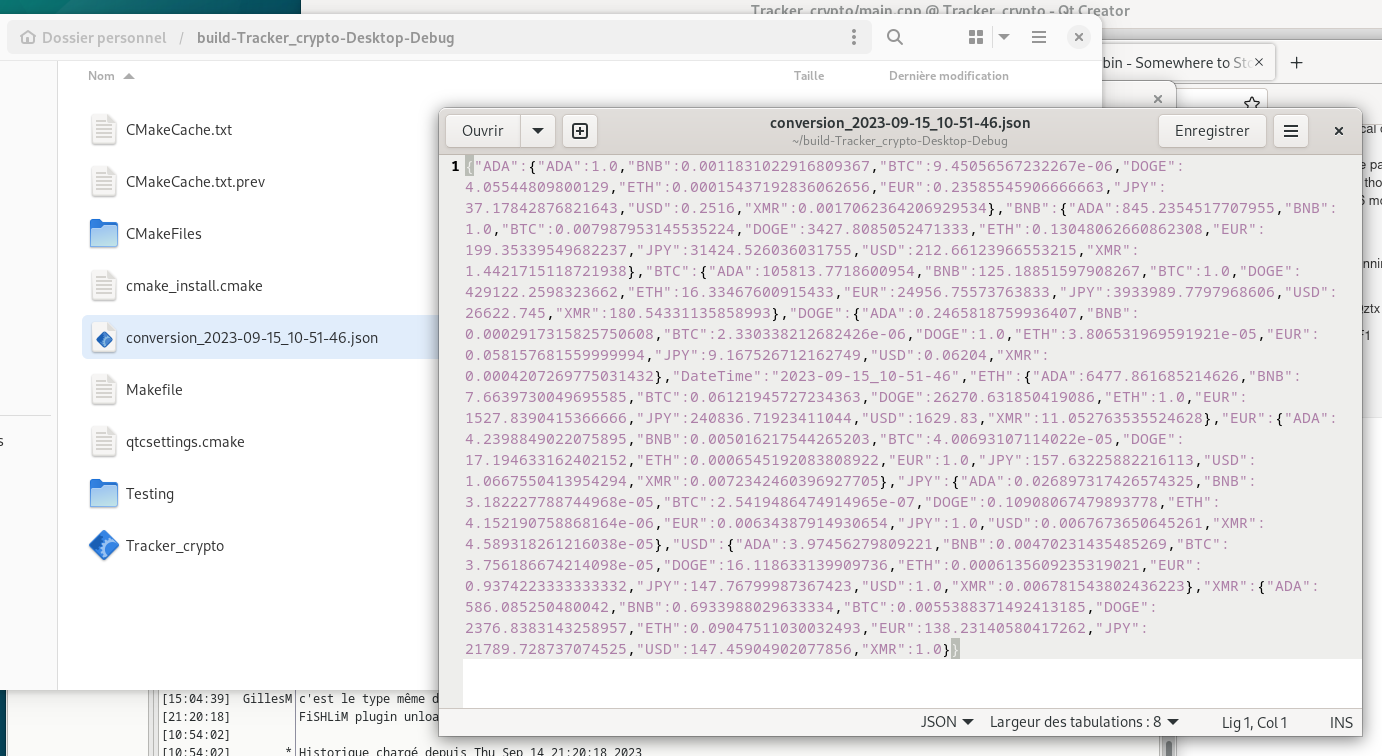Screen dimensions: 1382x756
Task: Select the Tracker_crypto executable icon
Action: point(104,546)
